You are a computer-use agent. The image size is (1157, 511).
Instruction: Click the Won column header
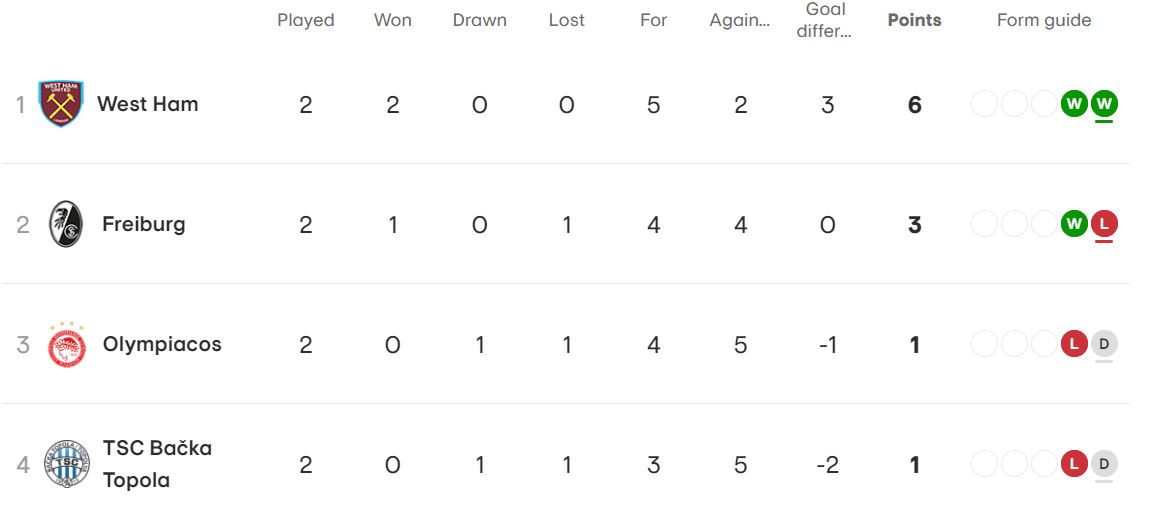(x=393, y=20)
